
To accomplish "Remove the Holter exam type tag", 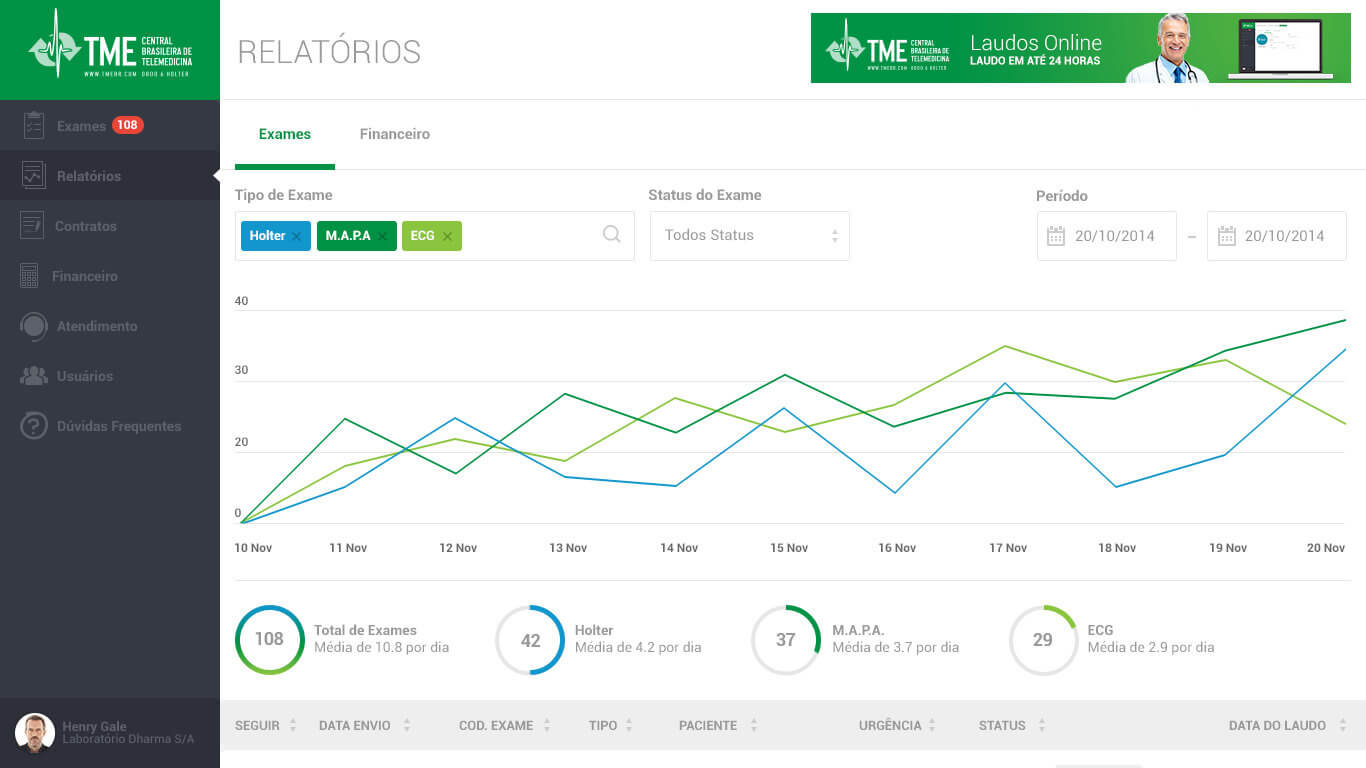I will click(296, 236).
